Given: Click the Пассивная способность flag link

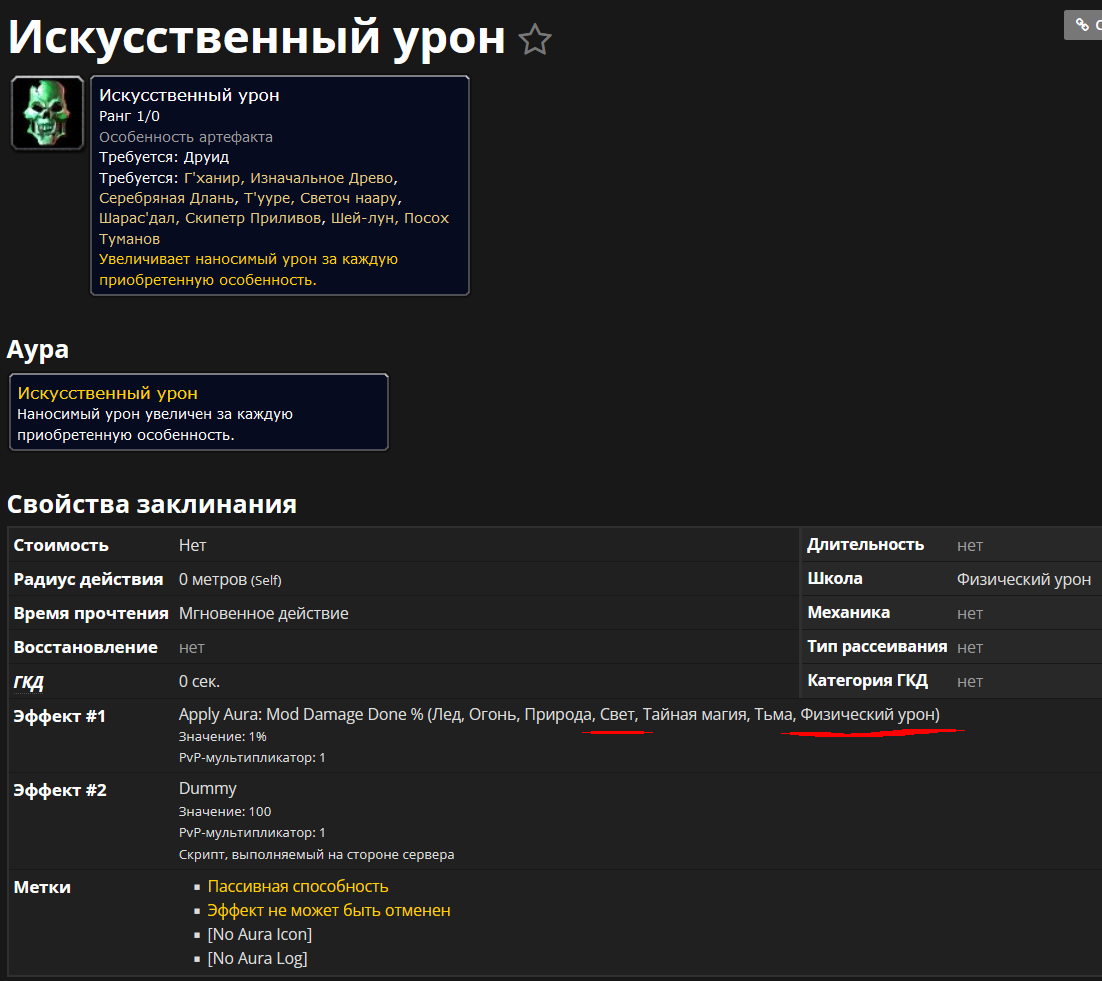Looking at the screenshot, I should [x=297, y=887].
